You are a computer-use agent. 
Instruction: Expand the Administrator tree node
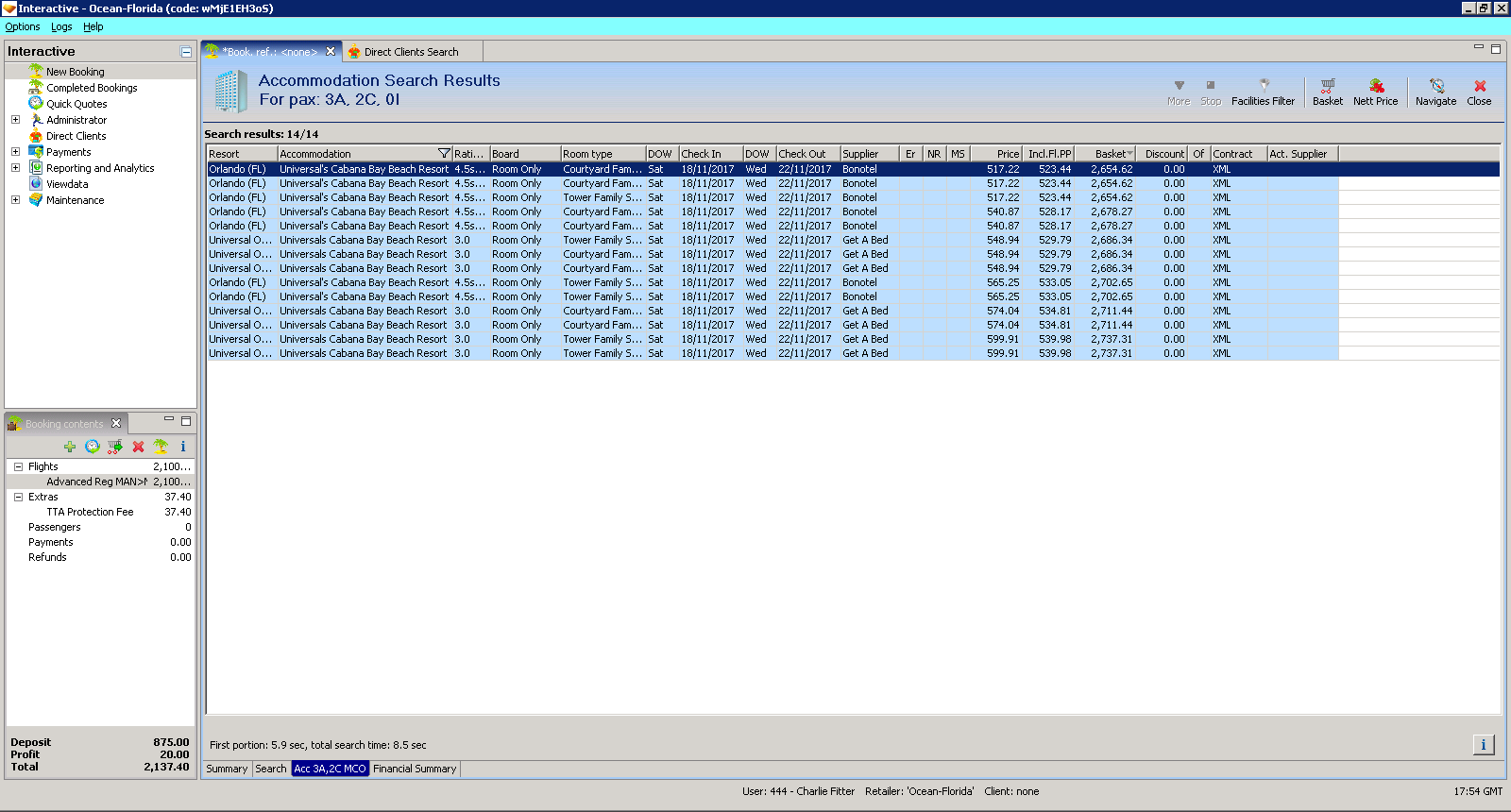[15, 120]
